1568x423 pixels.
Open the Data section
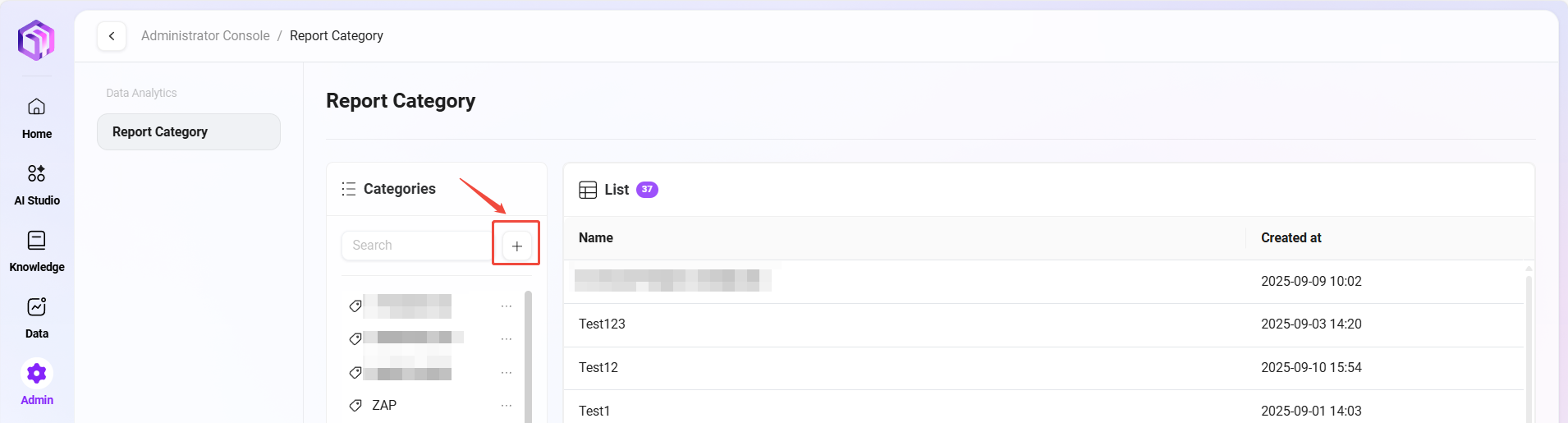(x=37, y=317)
